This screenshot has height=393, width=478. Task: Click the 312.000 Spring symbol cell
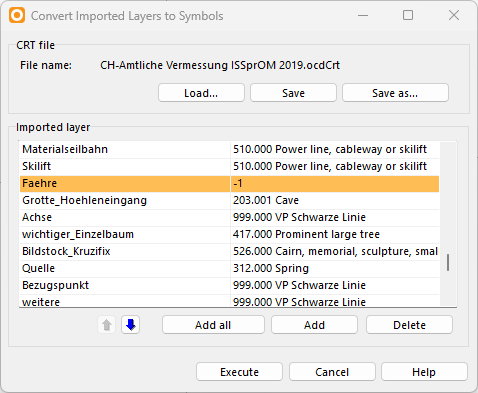point(335,268)
